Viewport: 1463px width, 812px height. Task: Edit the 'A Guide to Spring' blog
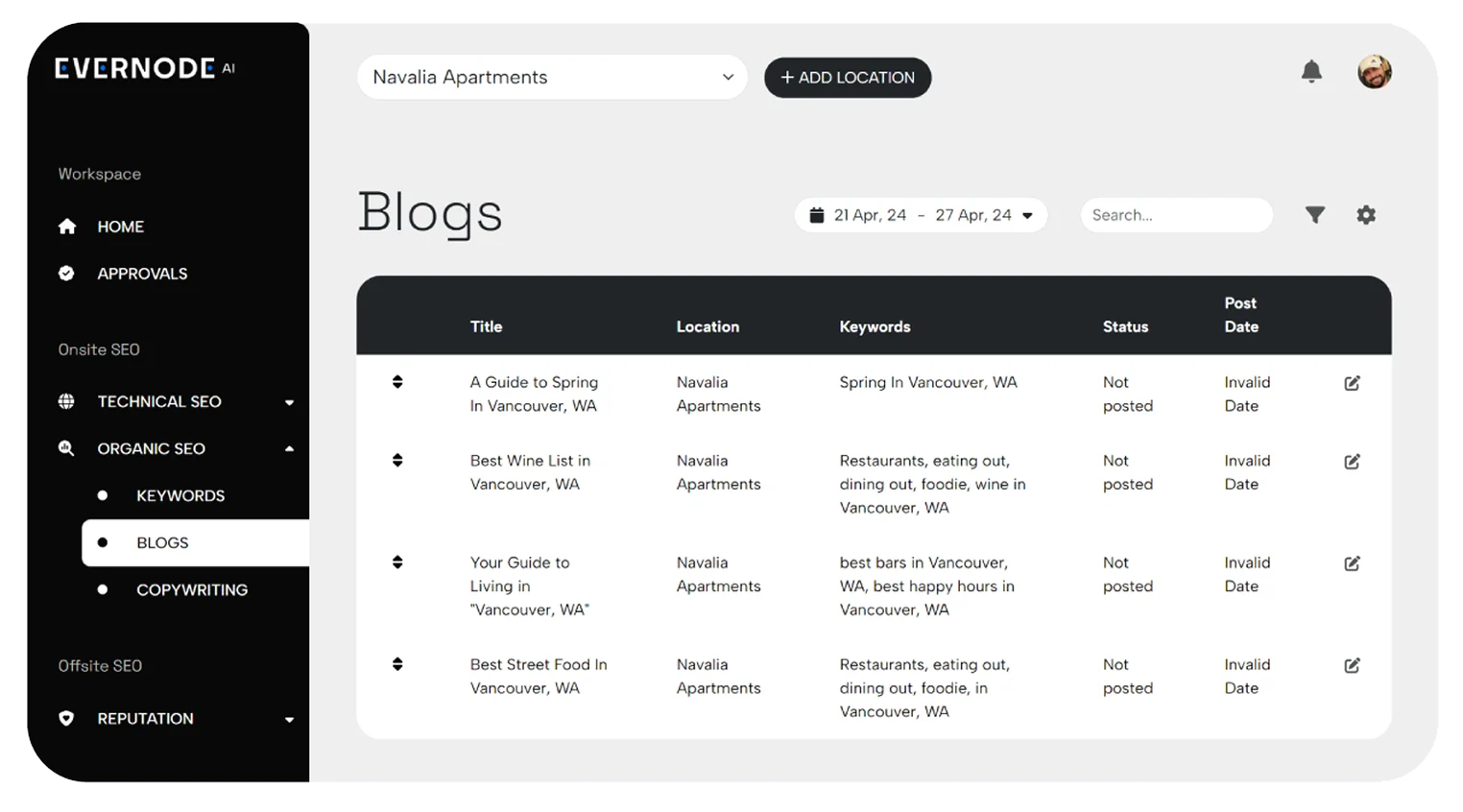pos(1352,383)
